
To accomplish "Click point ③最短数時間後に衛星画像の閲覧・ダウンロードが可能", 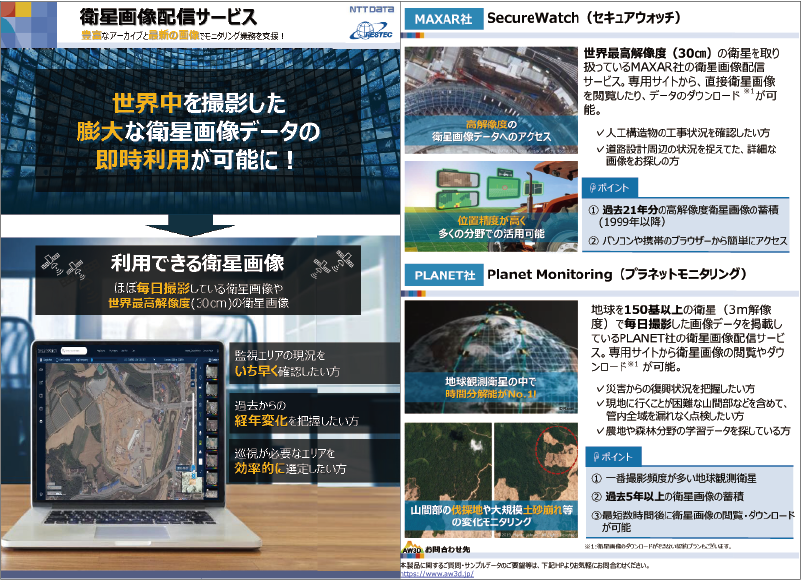I will tap(693, 521).
